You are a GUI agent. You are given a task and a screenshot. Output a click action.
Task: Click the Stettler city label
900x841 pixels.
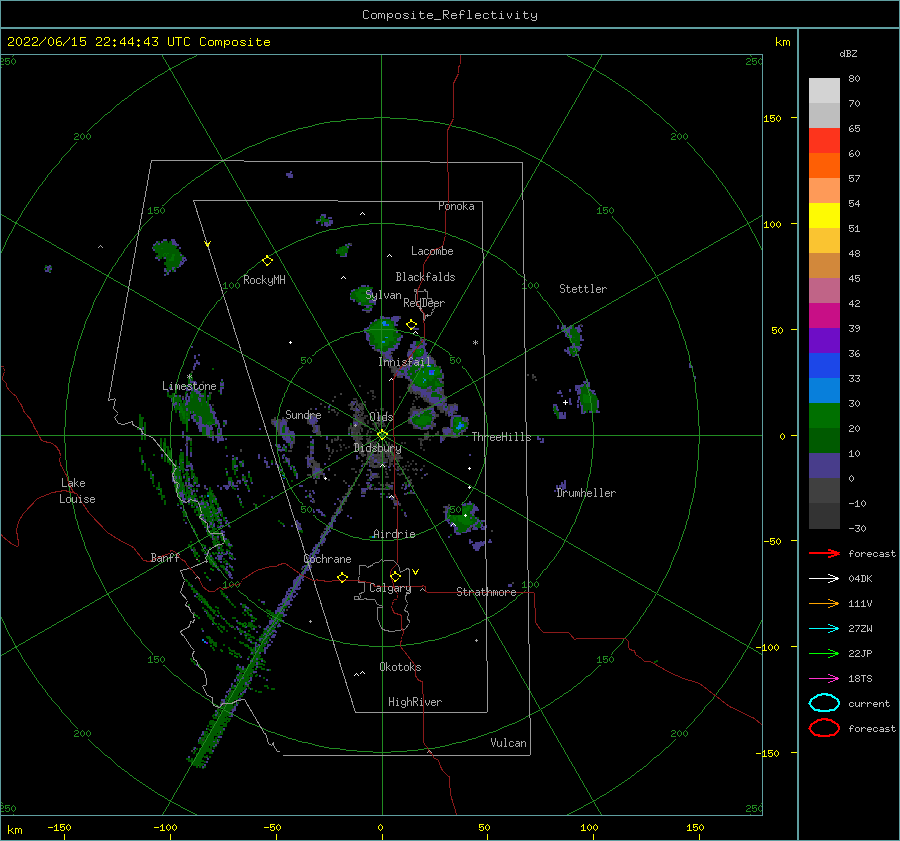click(x=583, y=289)
